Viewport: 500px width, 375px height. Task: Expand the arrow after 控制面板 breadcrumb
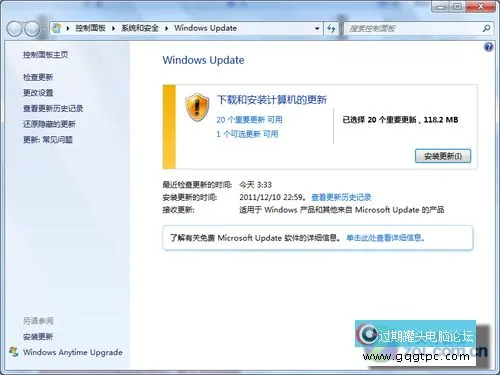[113, 28]
